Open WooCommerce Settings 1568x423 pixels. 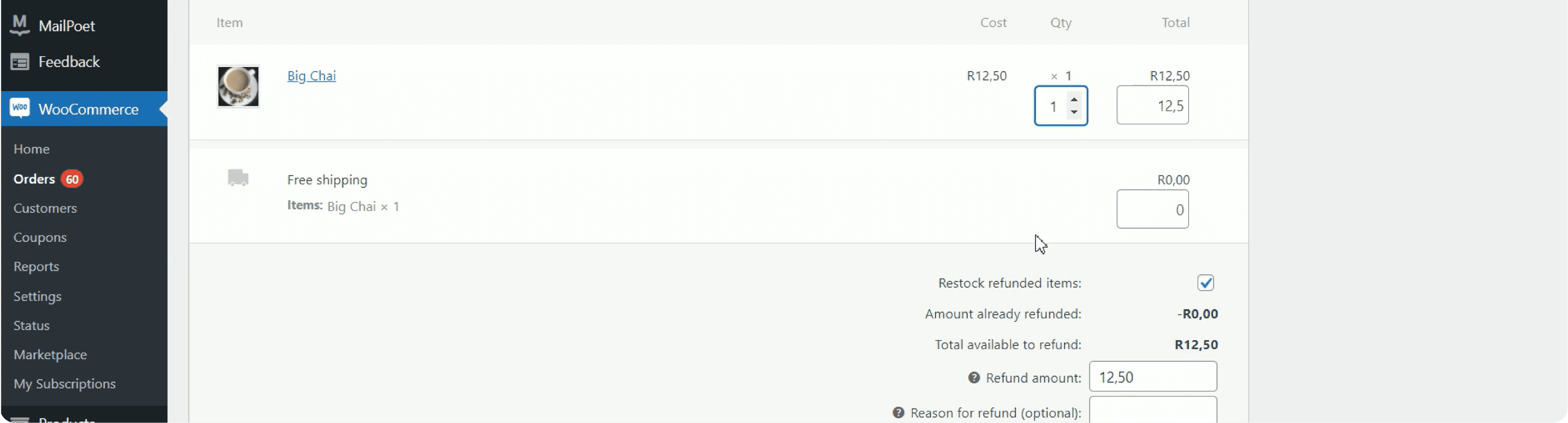tap(38, 296)
